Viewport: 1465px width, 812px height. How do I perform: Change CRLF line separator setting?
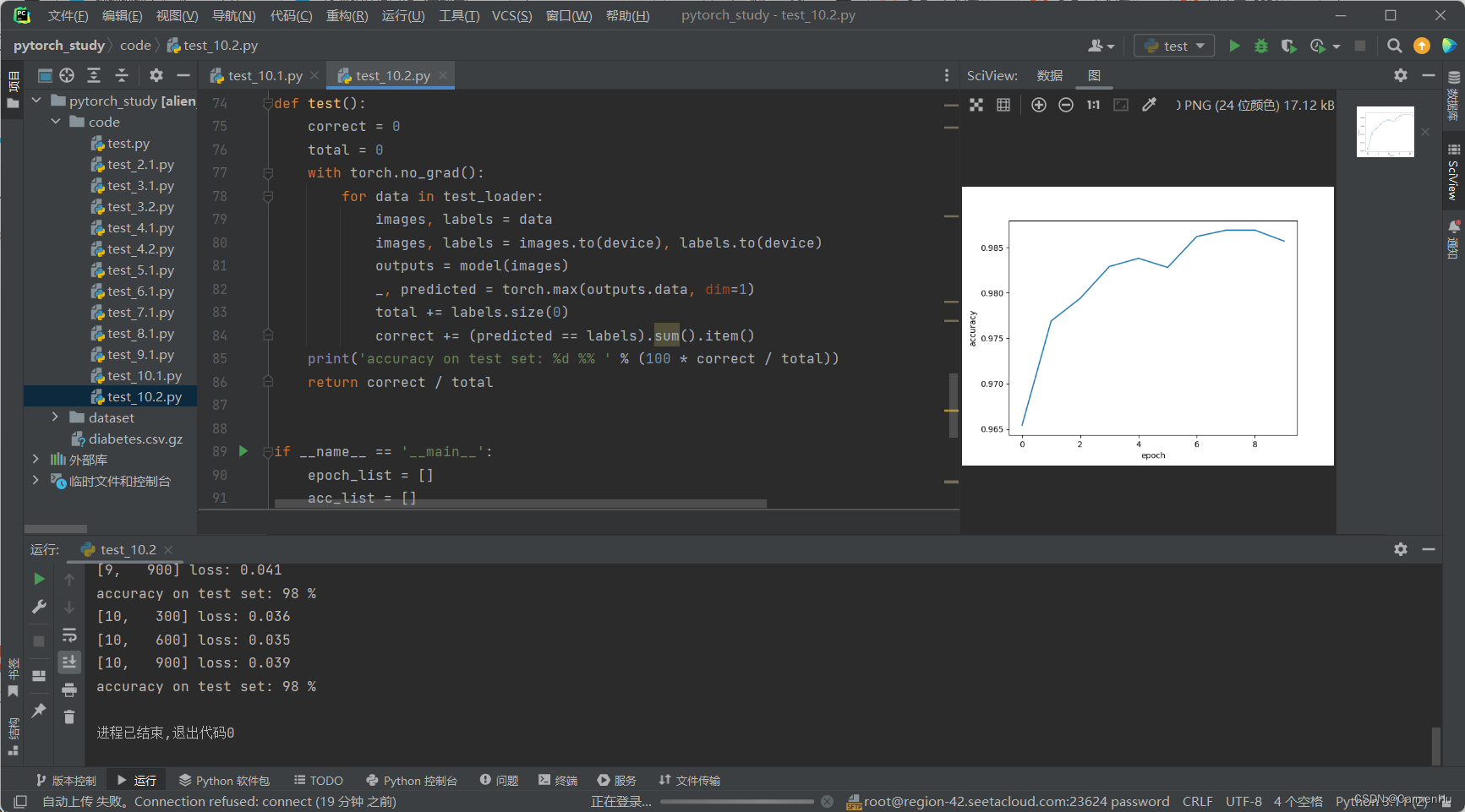(1197, 801)
